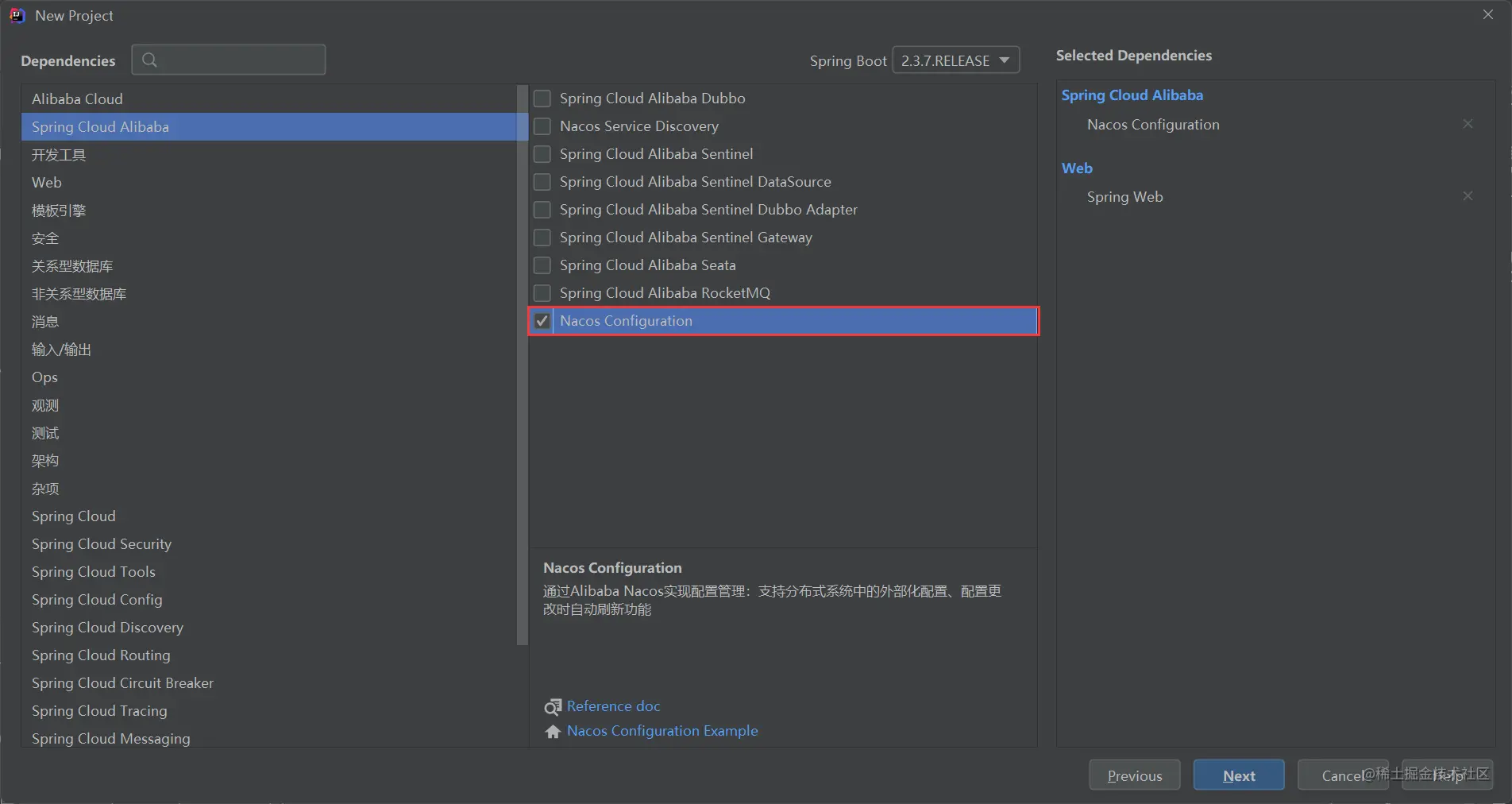Open the Nacos Configuration Example link

662,731
